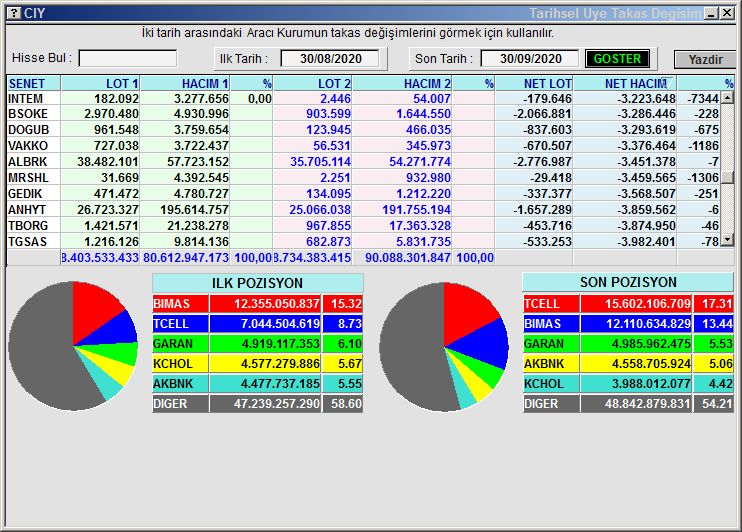
Task: Click the green GARAN label in SON POZISYON
Action: click(x=551, y=344)
